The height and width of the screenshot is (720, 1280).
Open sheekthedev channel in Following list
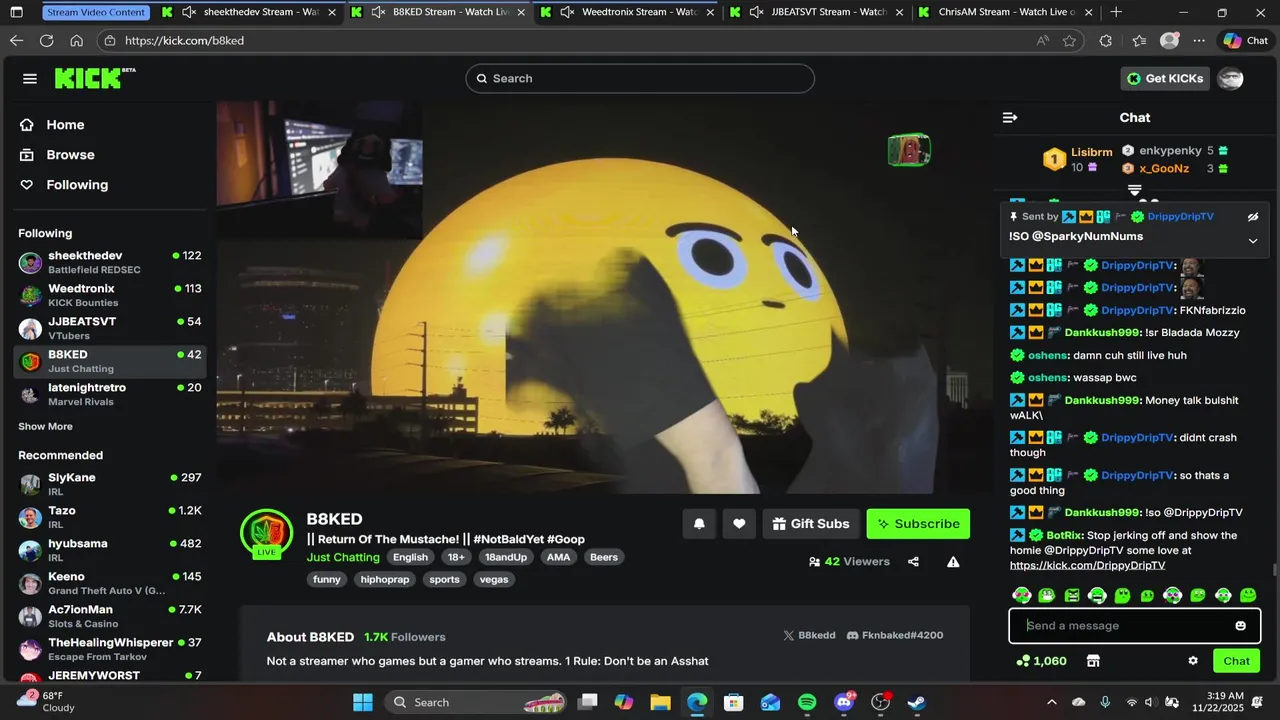click(110, 262)
